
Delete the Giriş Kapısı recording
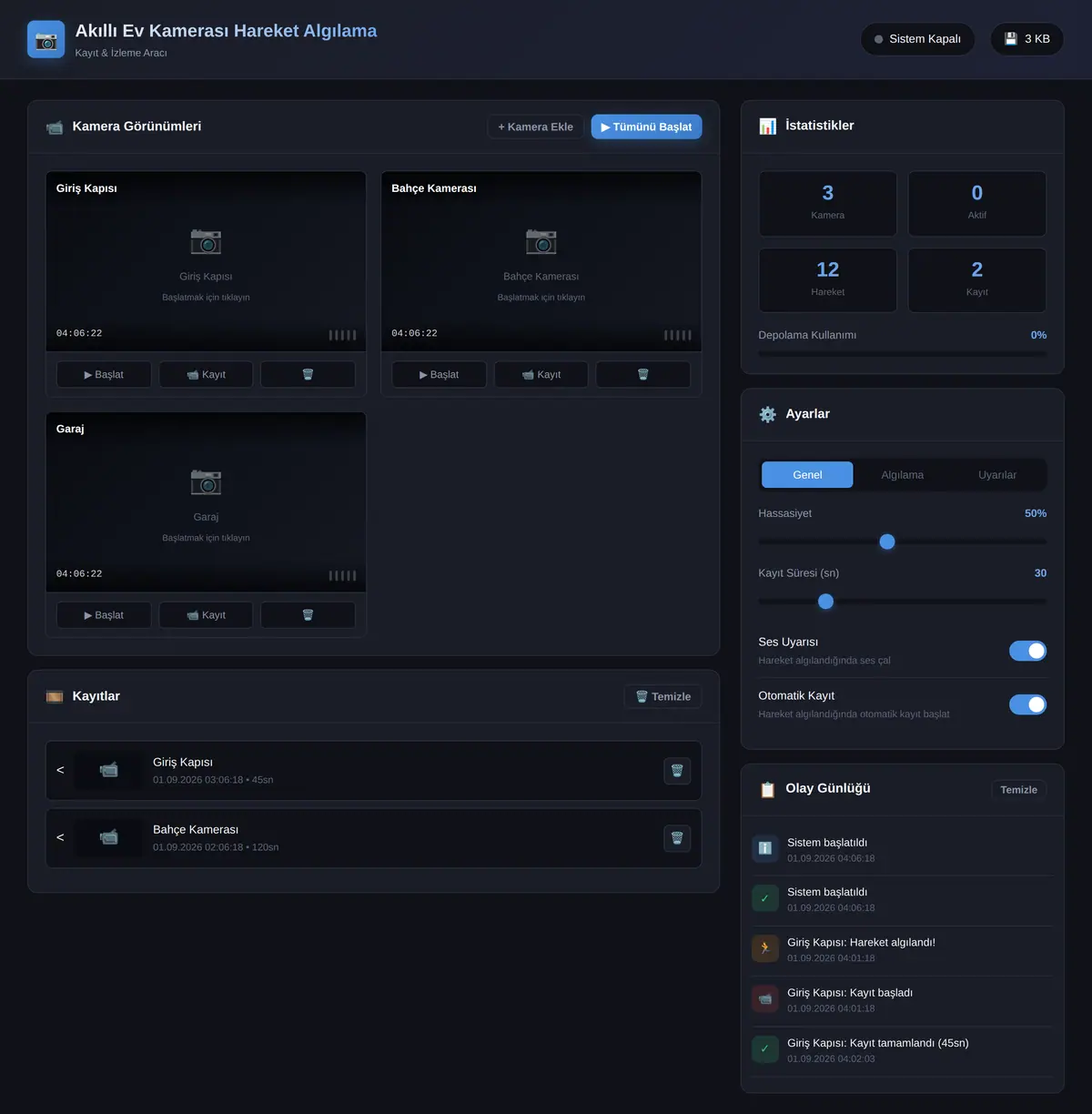[677, 771]
